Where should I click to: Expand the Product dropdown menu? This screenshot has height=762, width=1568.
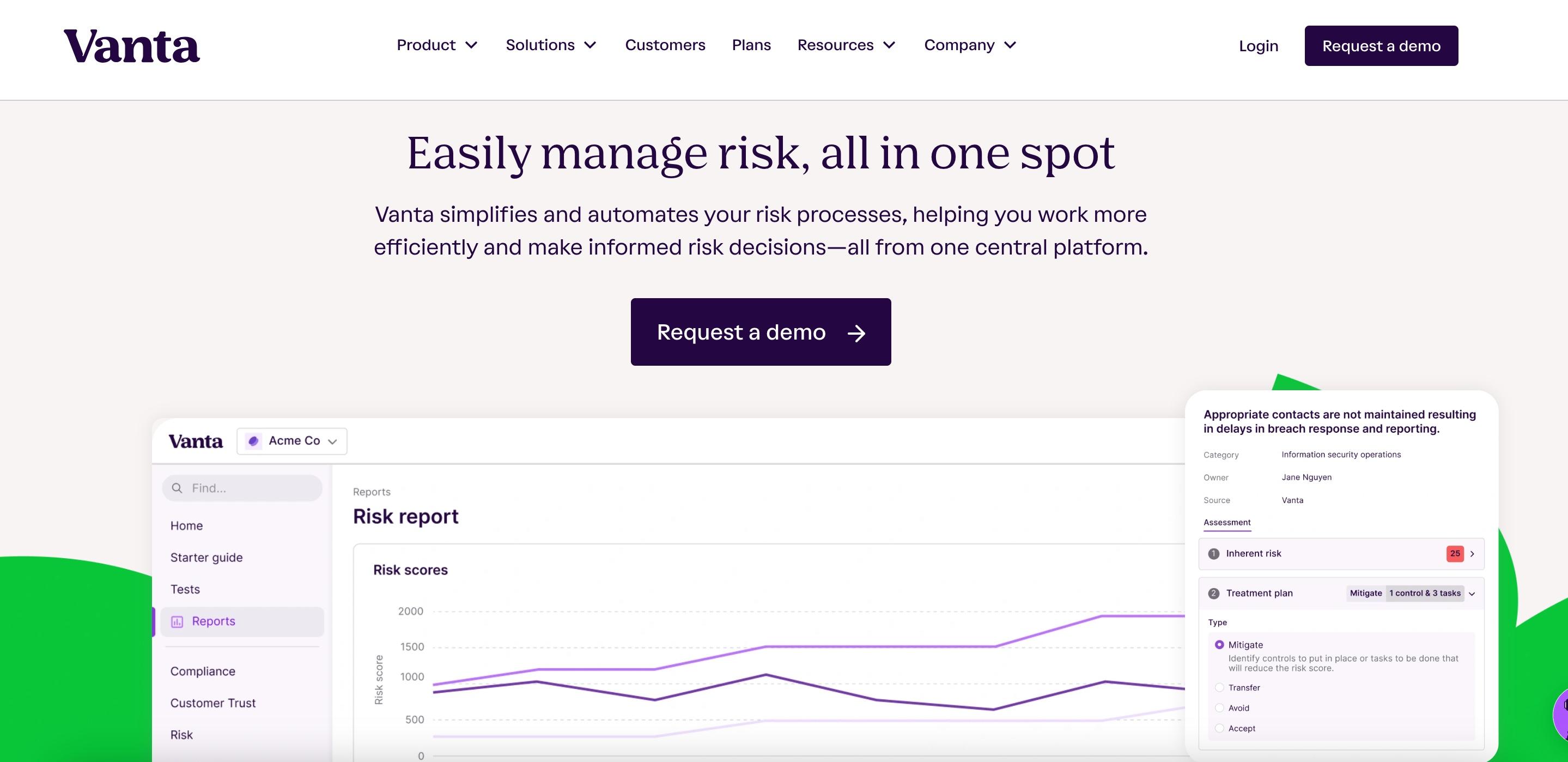[x=436, y=45]
